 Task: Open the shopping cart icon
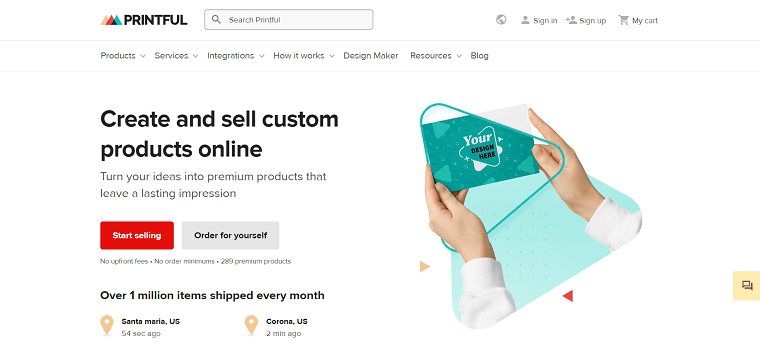point(623,20)
